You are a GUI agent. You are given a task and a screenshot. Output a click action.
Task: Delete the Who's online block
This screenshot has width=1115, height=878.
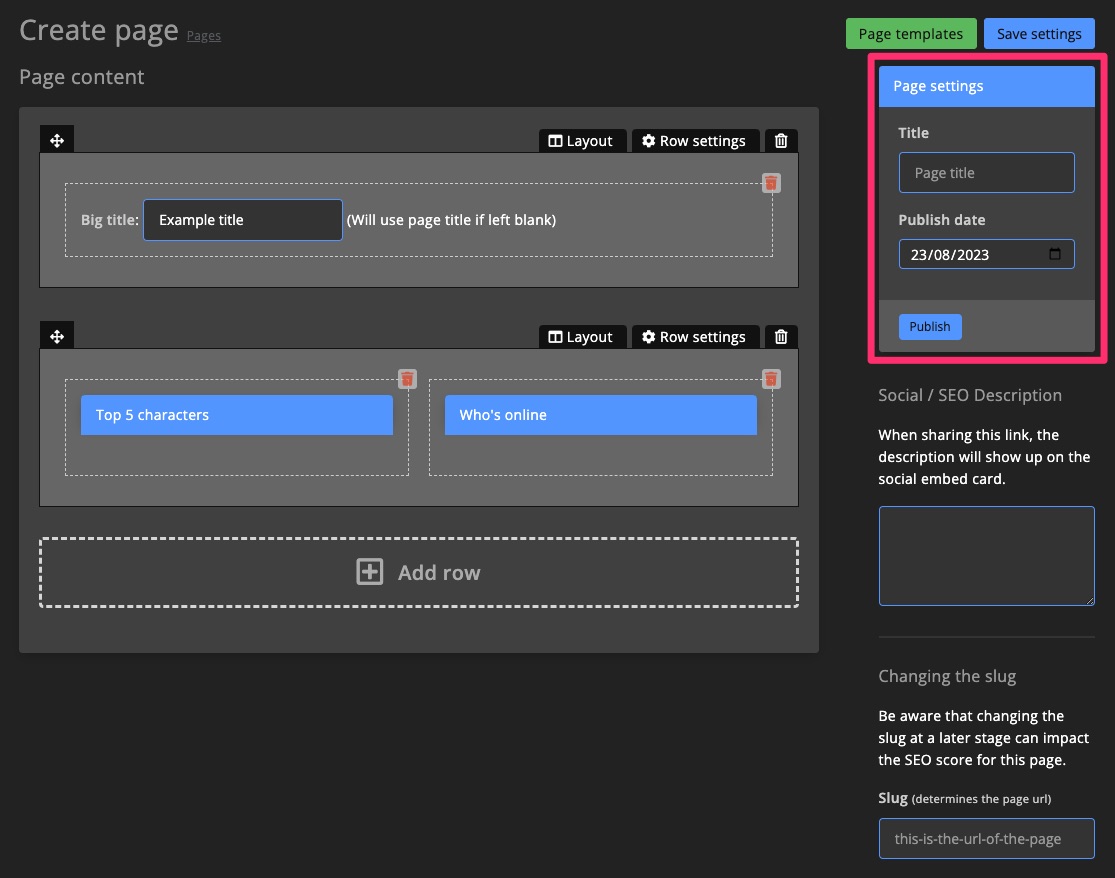tap(771, 379)
